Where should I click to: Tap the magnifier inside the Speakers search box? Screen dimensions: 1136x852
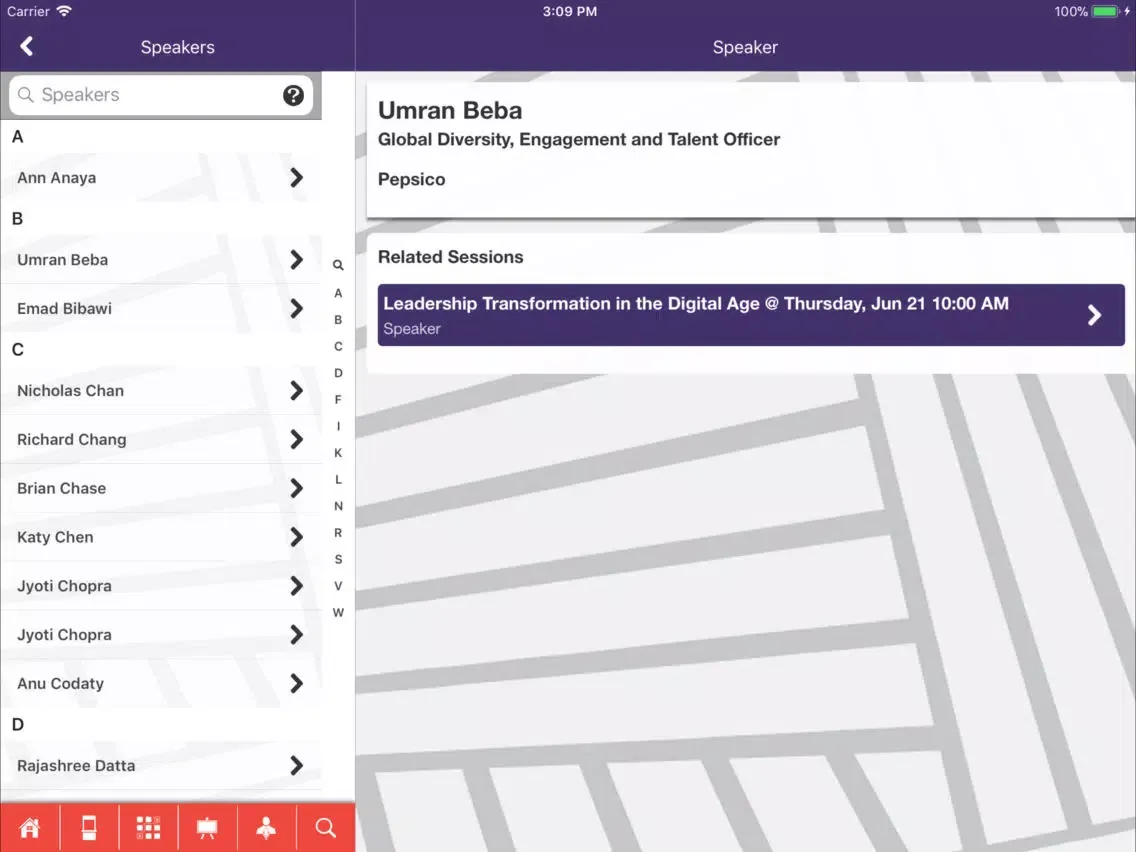(x=25, y=95)
